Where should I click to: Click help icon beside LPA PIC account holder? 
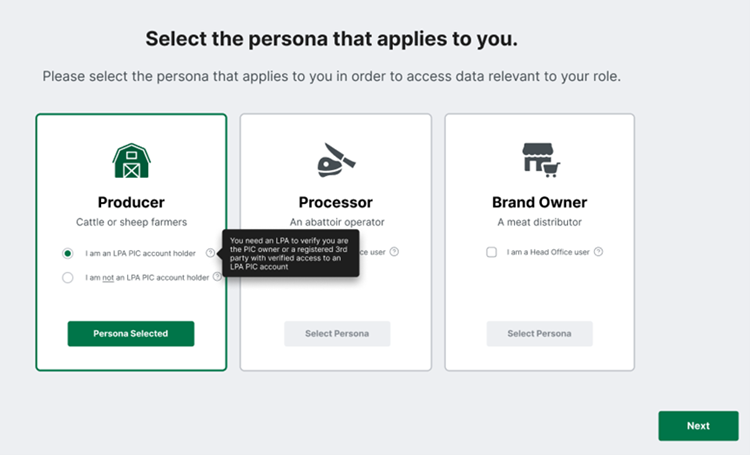pyautogui.click(x=210, y=253)
